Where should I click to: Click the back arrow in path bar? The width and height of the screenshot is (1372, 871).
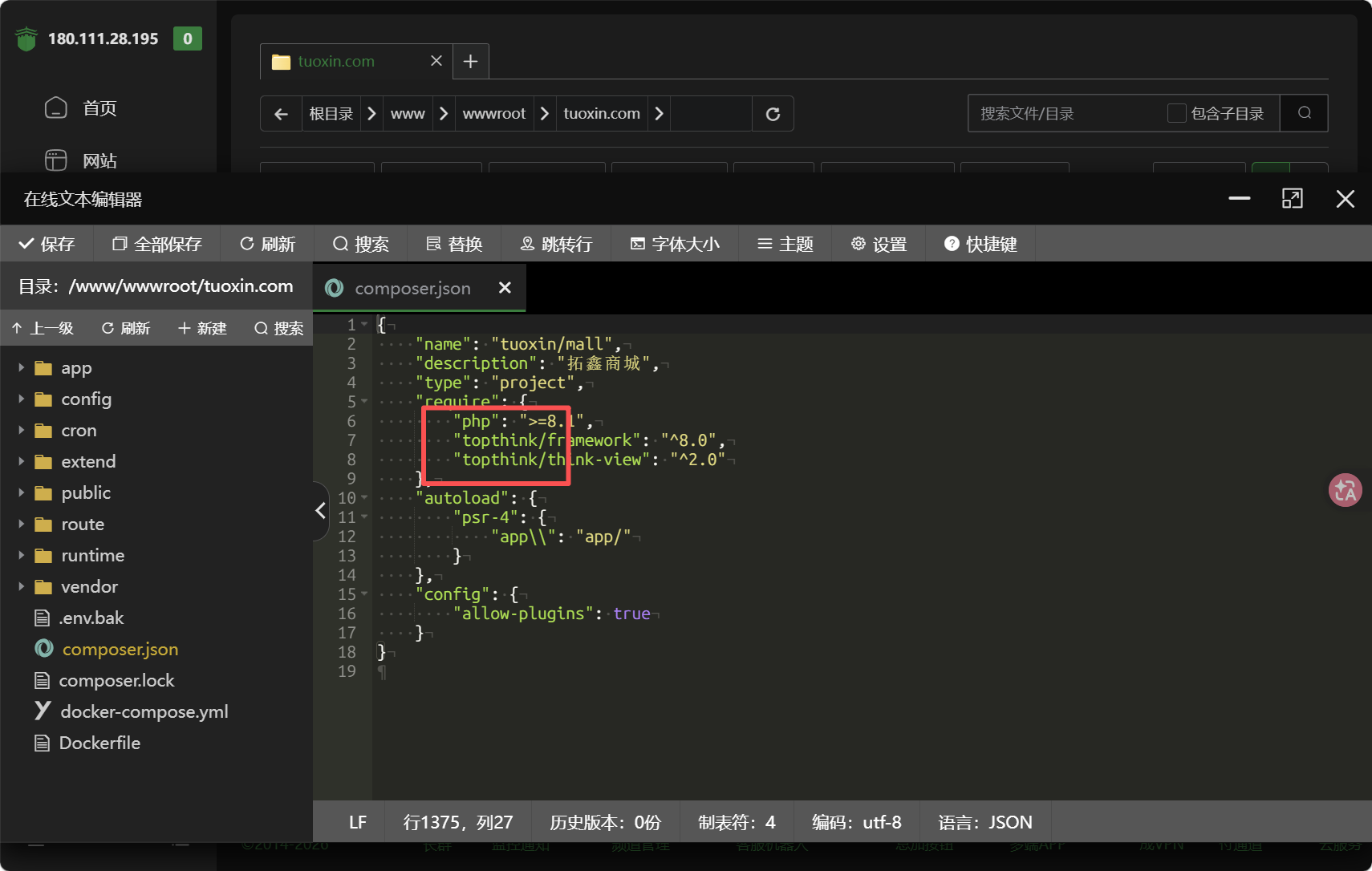[x=281, y=114]
